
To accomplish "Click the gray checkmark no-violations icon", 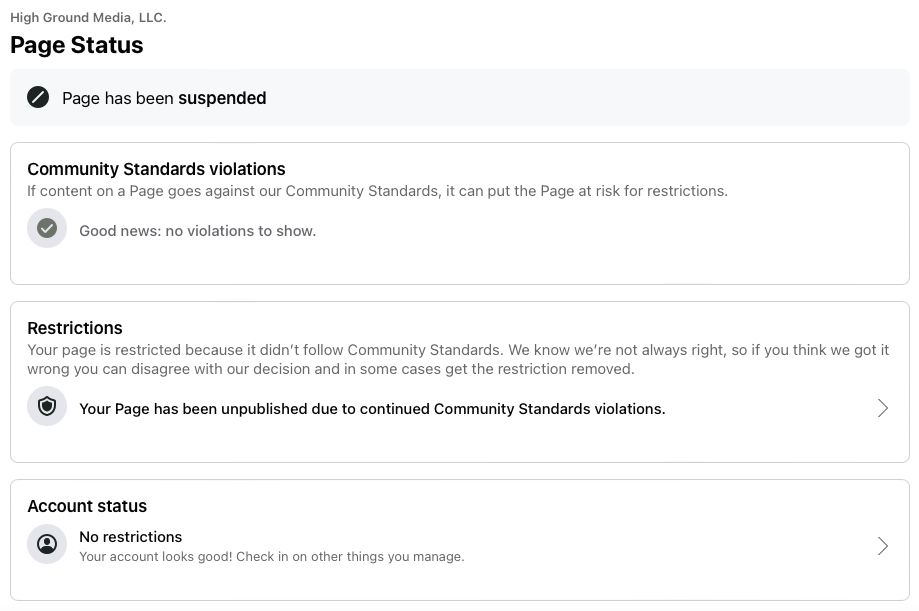I will point(47,229).
